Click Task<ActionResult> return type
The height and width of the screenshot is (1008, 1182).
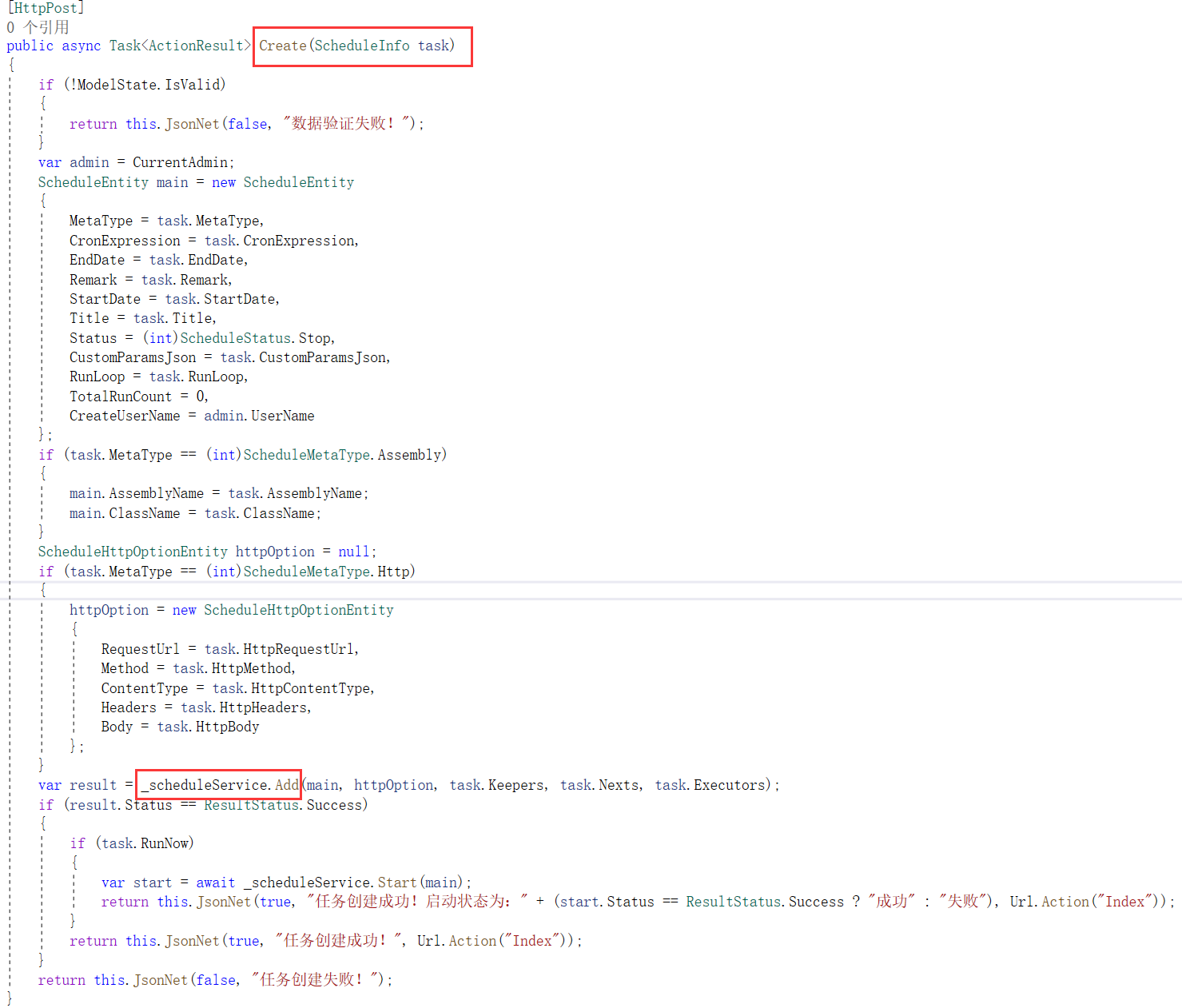(x=180, y=46)
